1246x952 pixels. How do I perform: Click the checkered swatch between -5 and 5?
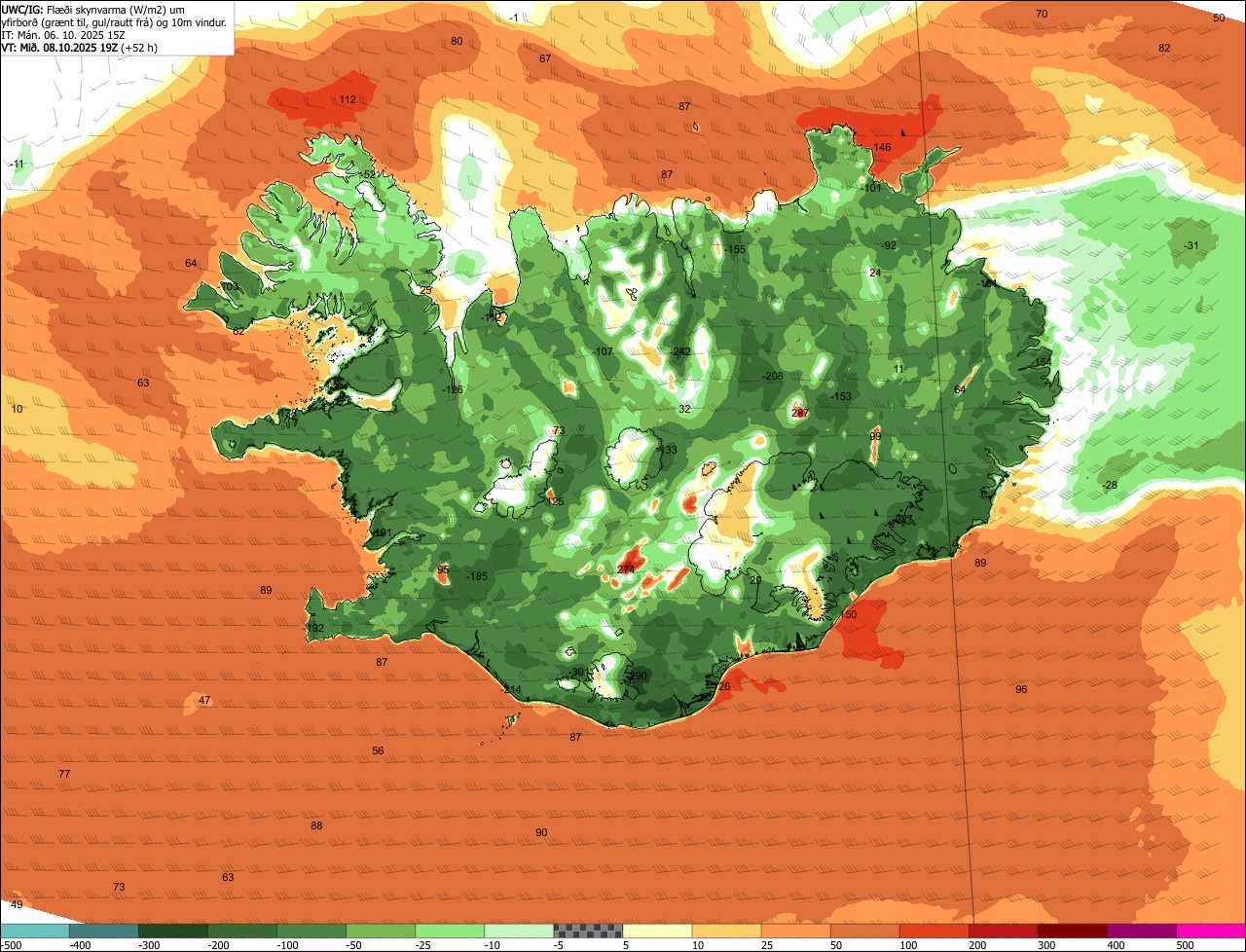point(588,931)
